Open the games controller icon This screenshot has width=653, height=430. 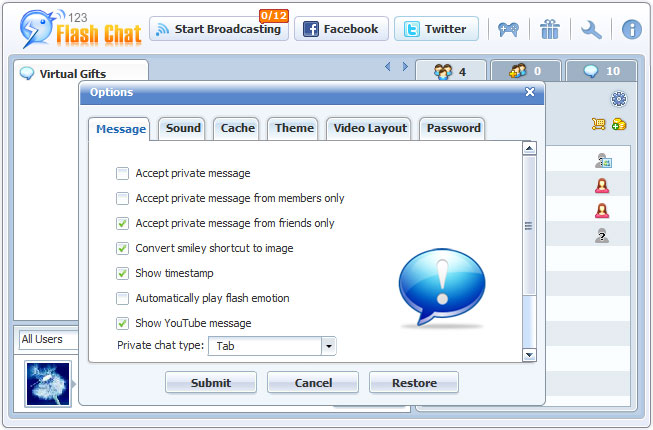(509, 29)
